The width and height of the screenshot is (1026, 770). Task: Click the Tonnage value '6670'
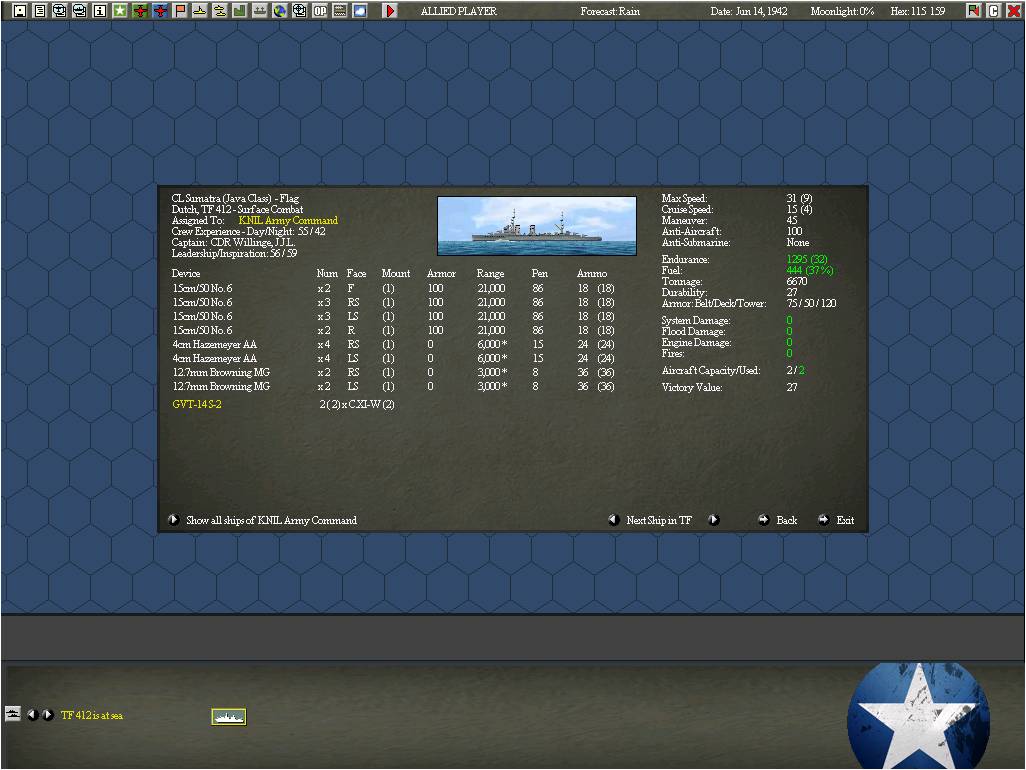pyautogui.click(x=797, y=281)
